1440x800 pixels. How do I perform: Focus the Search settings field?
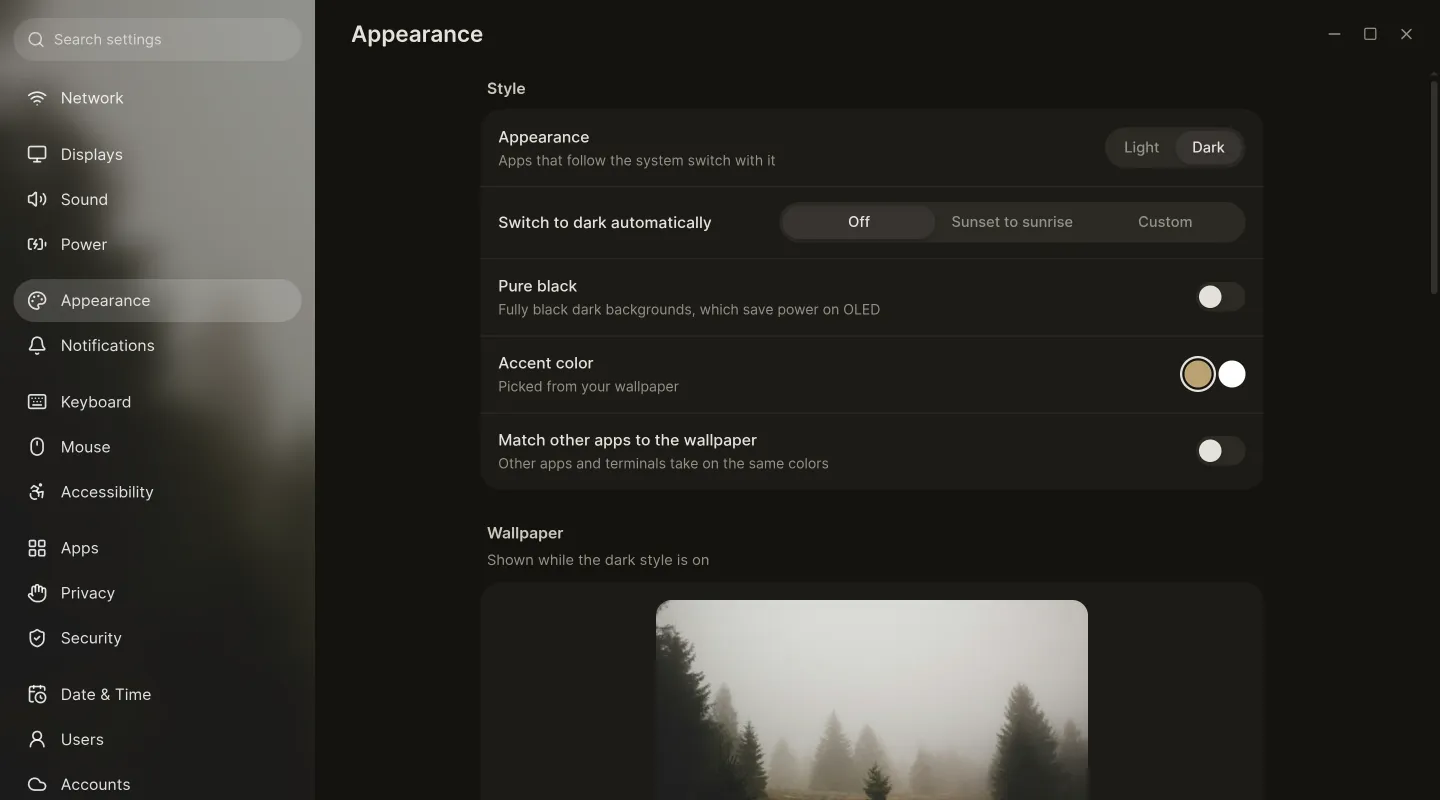point(158,40)
